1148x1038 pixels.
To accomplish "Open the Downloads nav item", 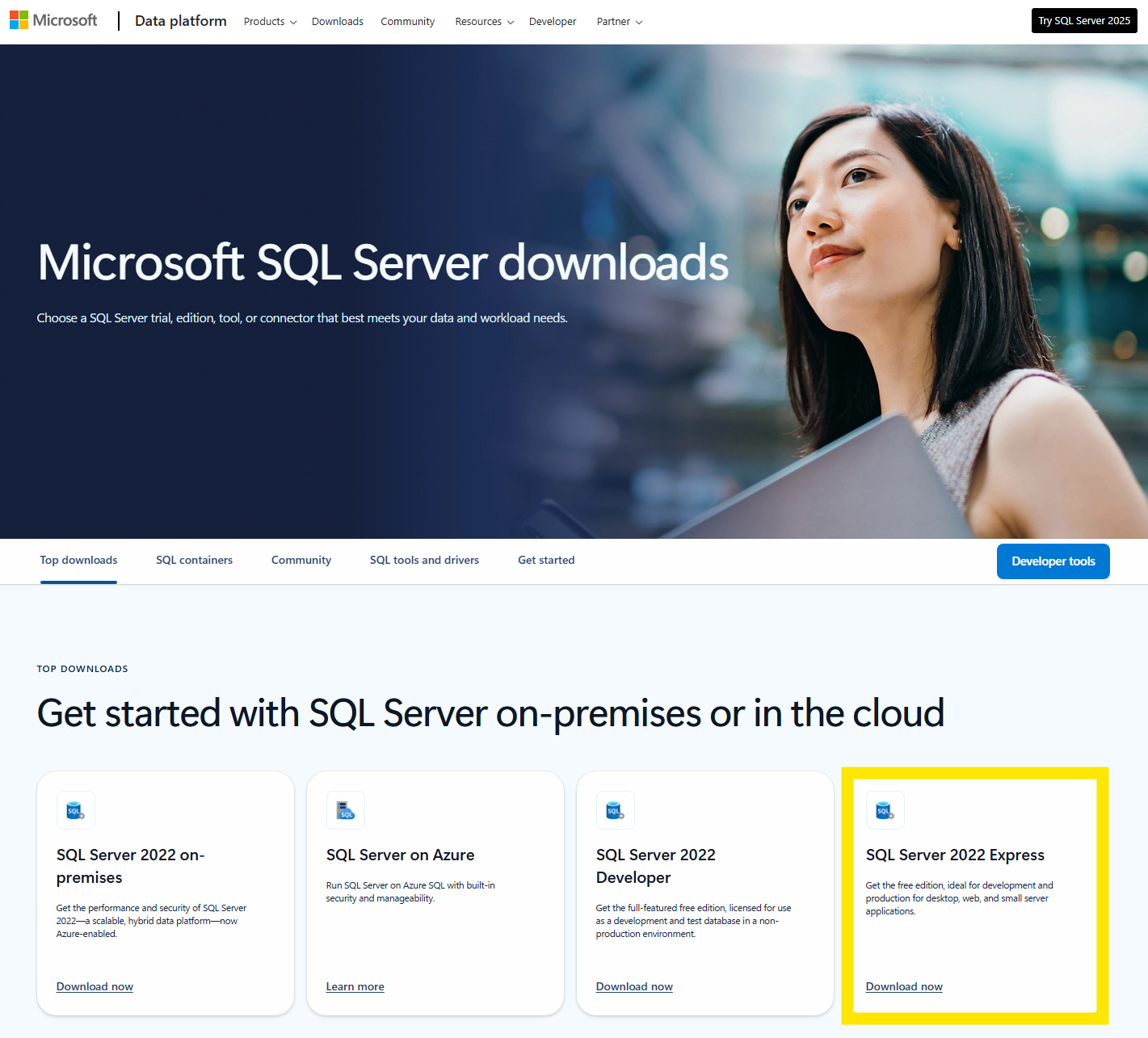I will pos(338,22).
